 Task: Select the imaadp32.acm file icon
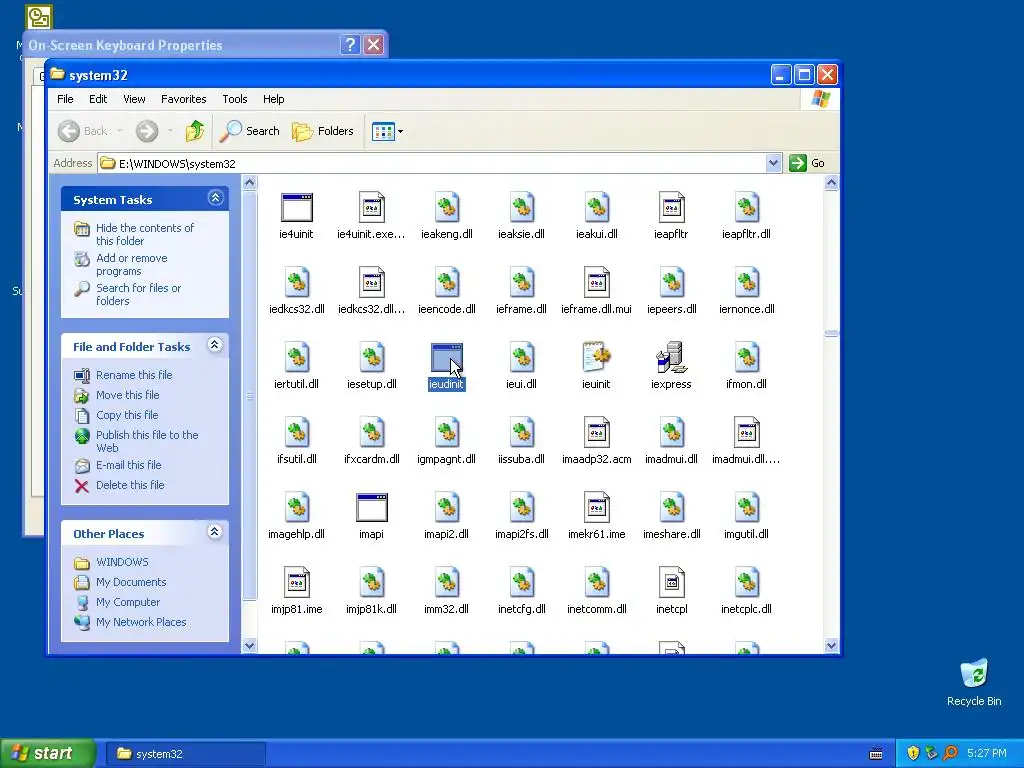pos(596,433)
